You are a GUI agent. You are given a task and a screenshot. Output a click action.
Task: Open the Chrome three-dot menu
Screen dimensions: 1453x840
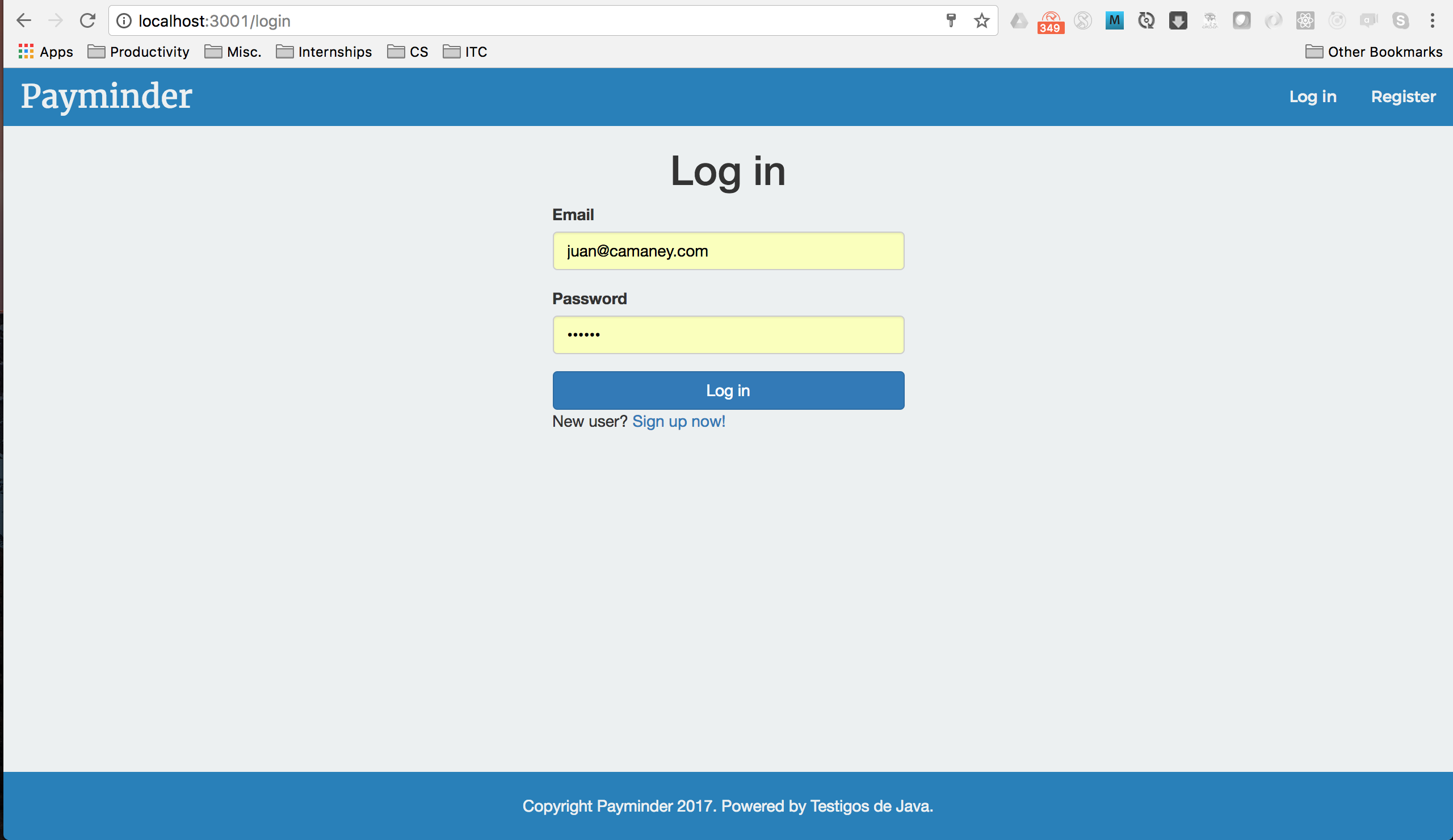1432,21
